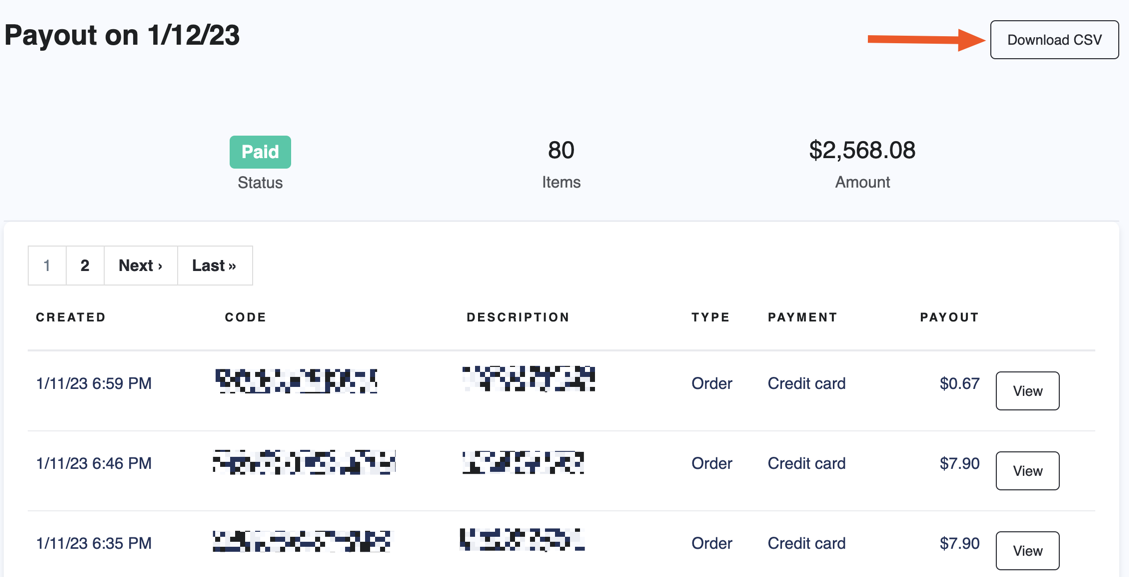Open View for the 6:46 PM order
The width and height of the screenshot is (1129, 577).
(1027, 471)
